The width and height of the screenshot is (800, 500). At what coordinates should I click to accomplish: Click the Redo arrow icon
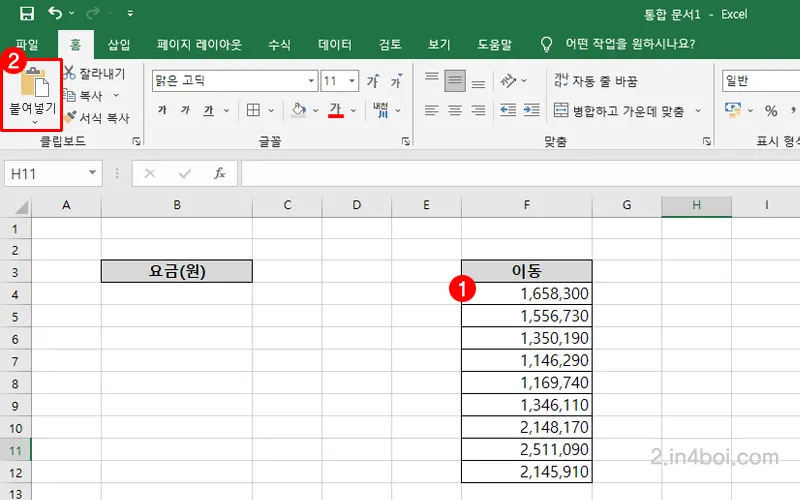pos(93,13)
